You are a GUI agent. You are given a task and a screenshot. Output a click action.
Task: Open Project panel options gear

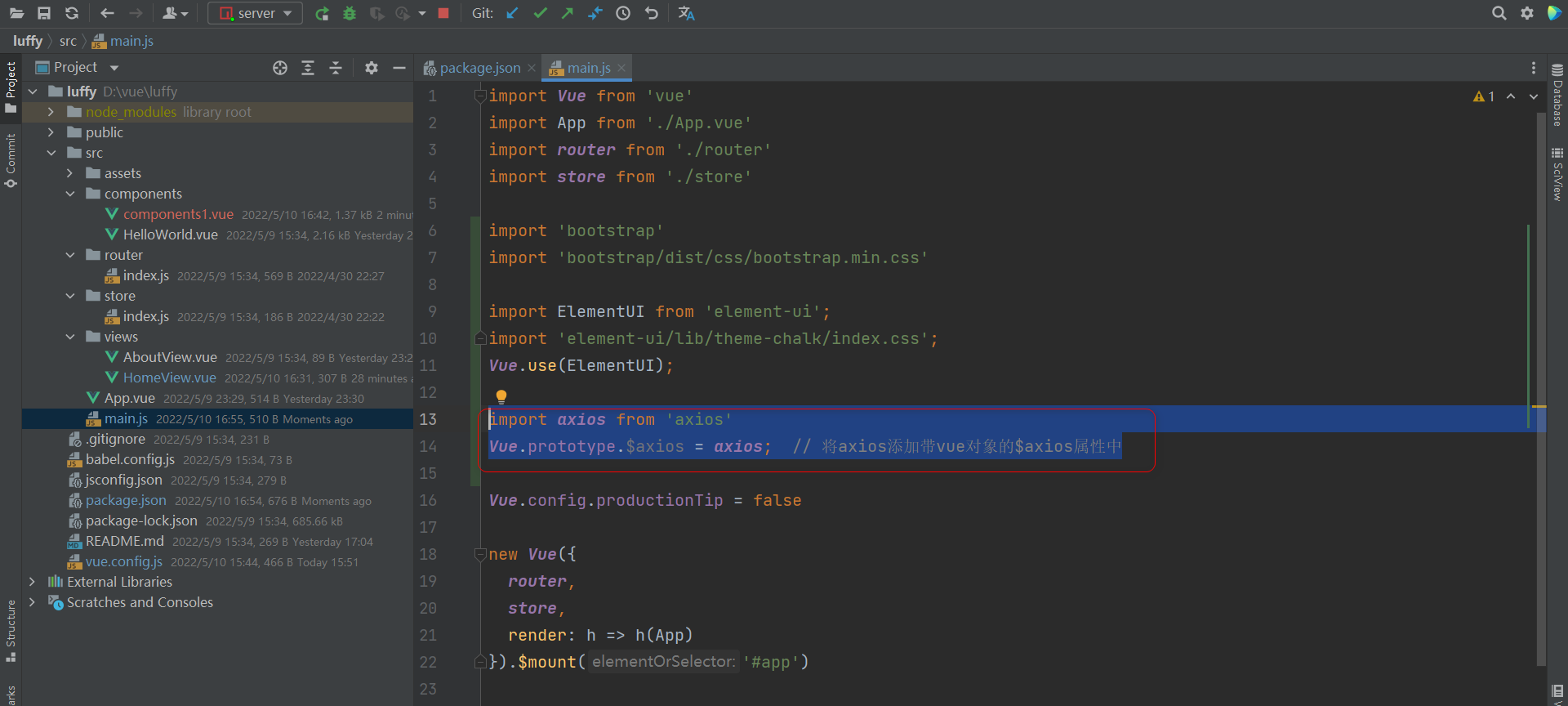[372, 68]
